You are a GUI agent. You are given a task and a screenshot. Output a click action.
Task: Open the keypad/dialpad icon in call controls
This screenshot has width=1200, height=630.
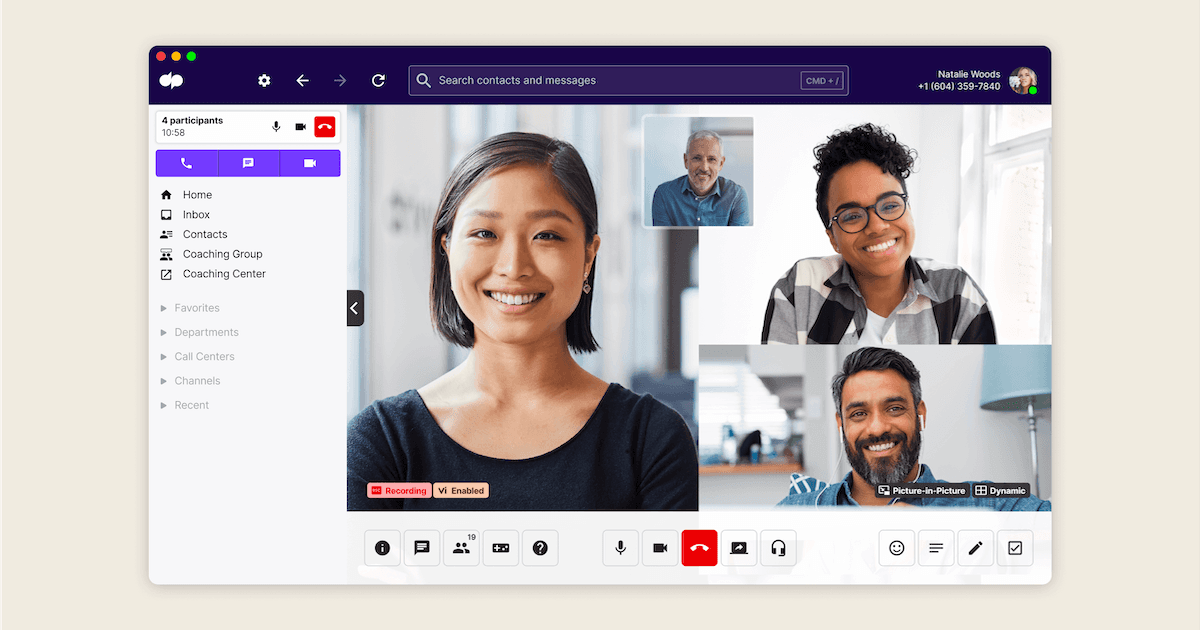click(501, 547)
